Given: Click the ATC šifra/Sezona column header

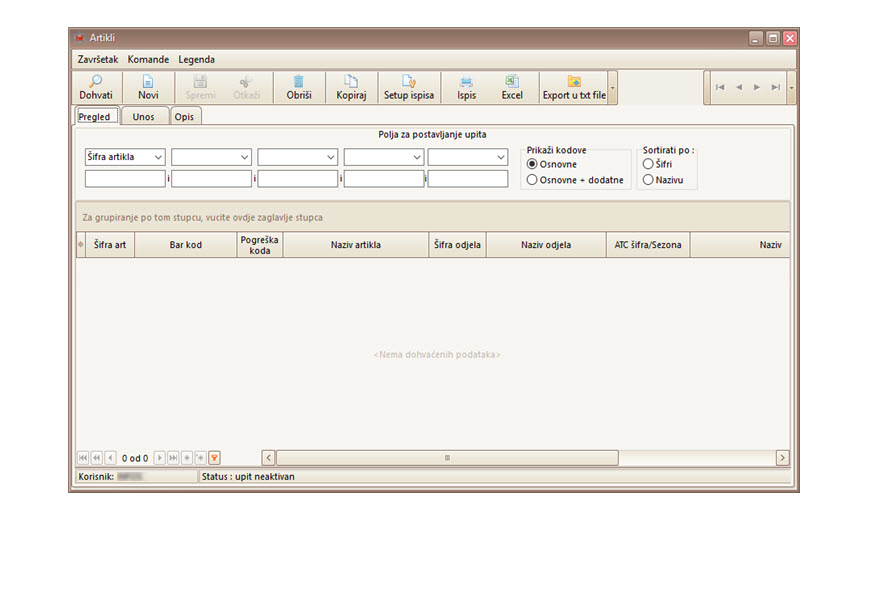Looking at the screenshot, I should (x=648, y=245).
